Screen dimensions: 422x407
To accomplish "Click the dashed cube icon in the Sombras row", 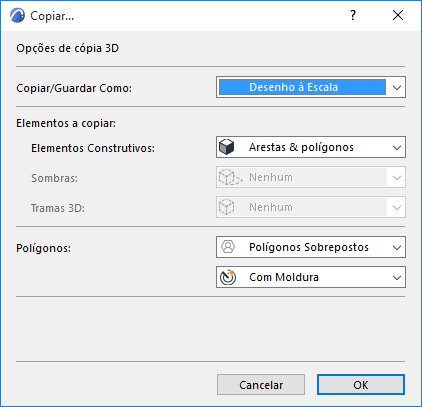I will point(230,177).
